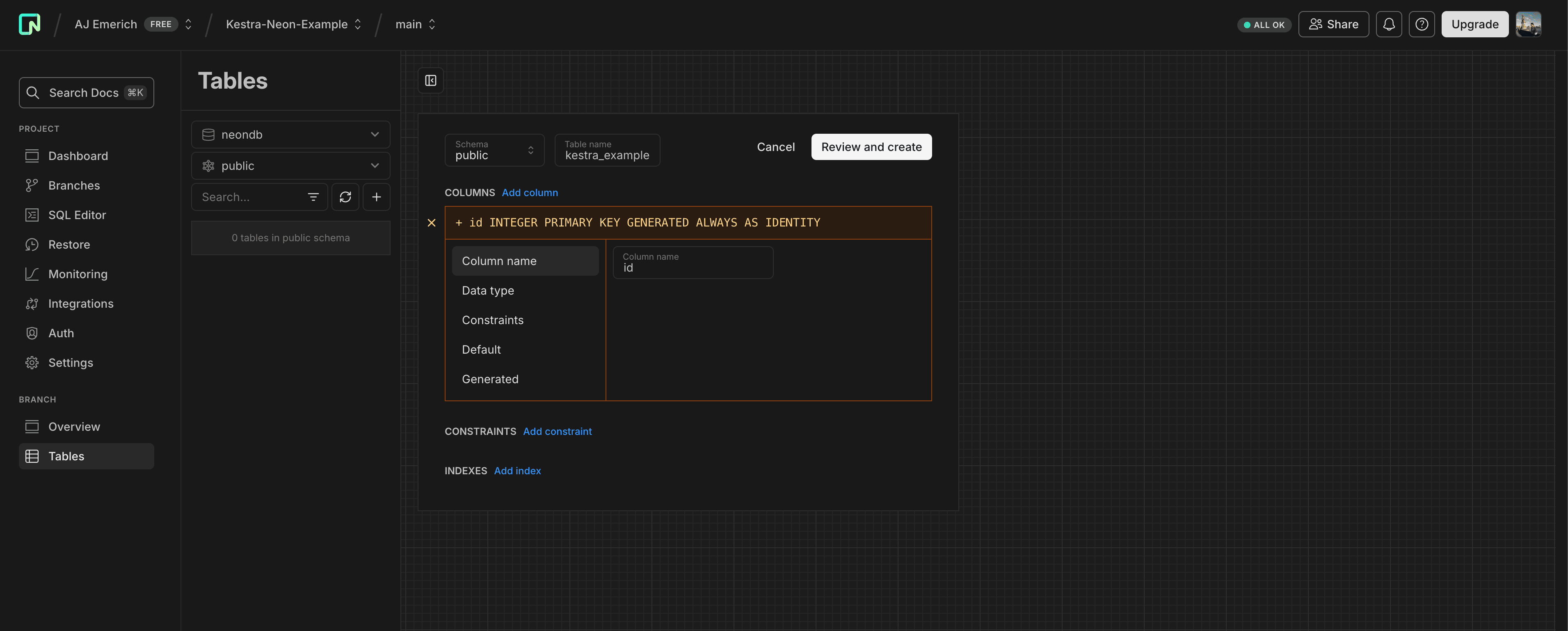Screen dimensions: 1568x631
Task: Switch the main branch selector
Action: tap(415, 24)
